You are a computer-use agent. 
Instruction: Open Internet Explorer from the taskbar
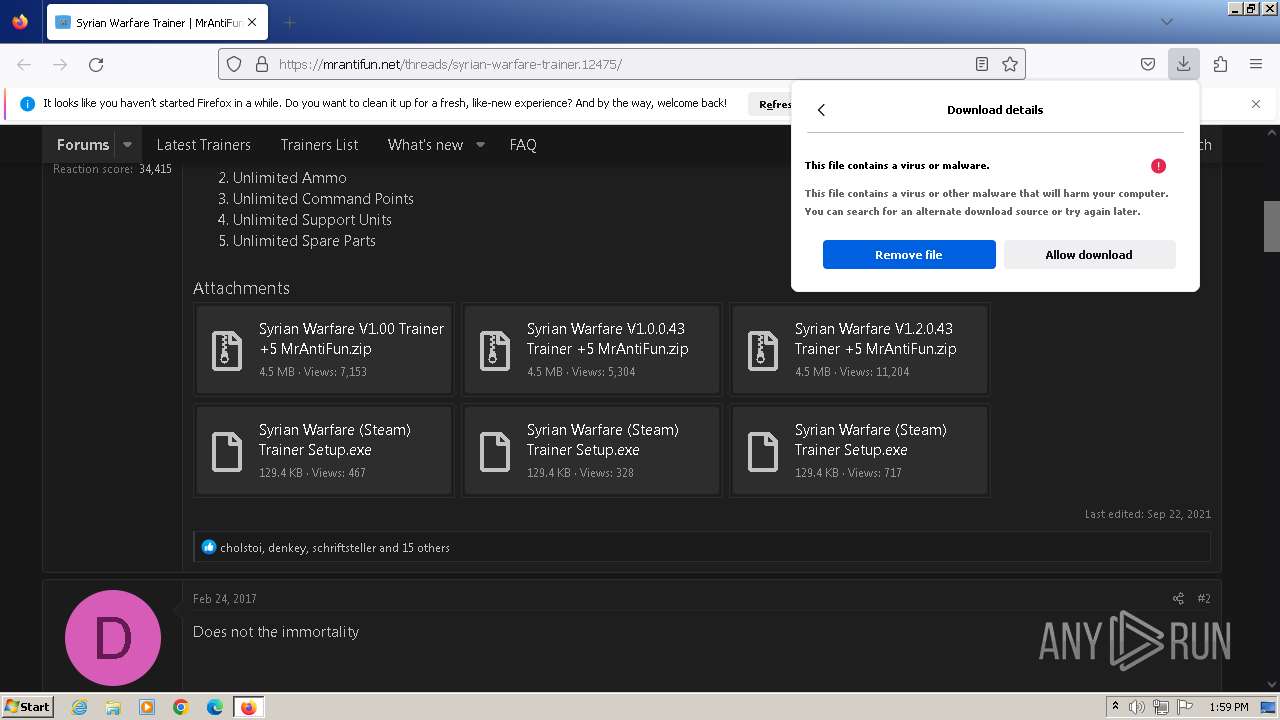point(79,707)
